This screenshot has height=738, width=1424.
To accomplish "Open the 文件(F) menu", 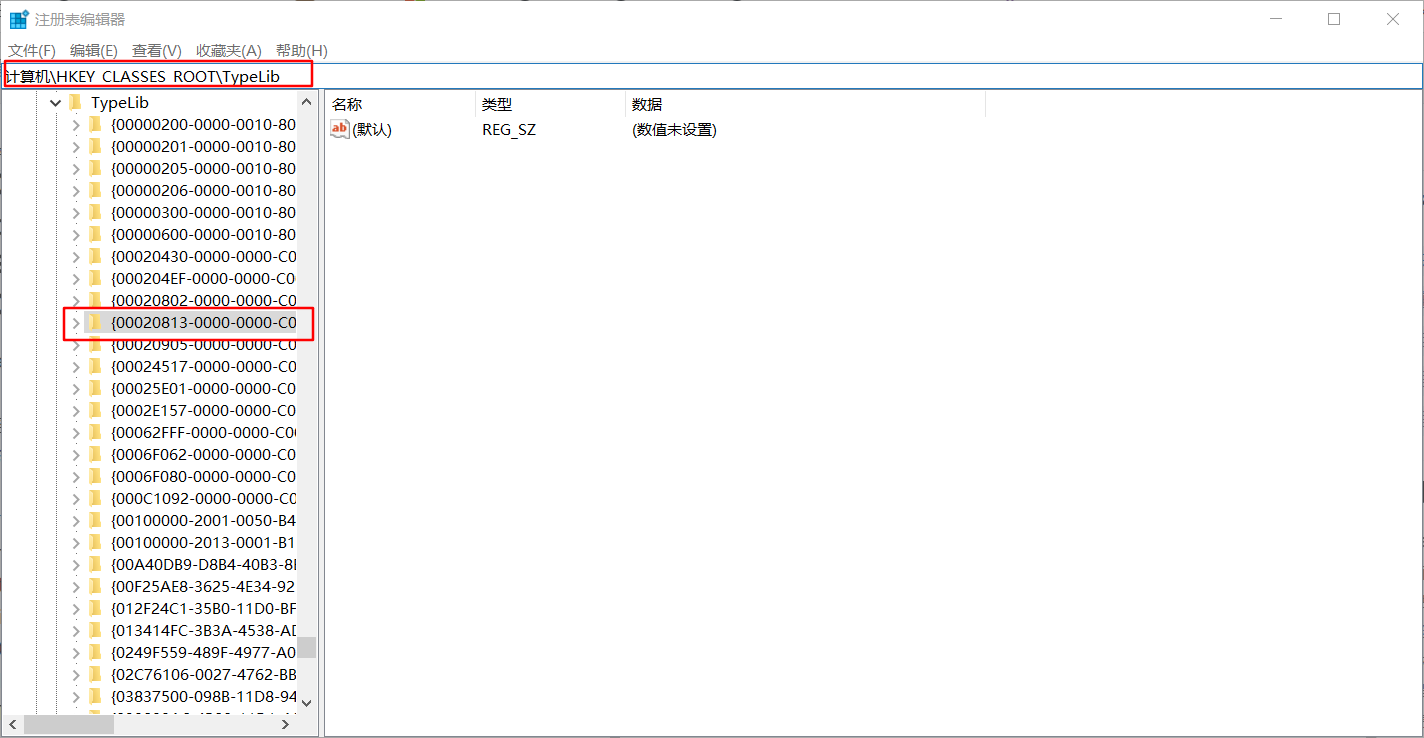I will [32, 50].
